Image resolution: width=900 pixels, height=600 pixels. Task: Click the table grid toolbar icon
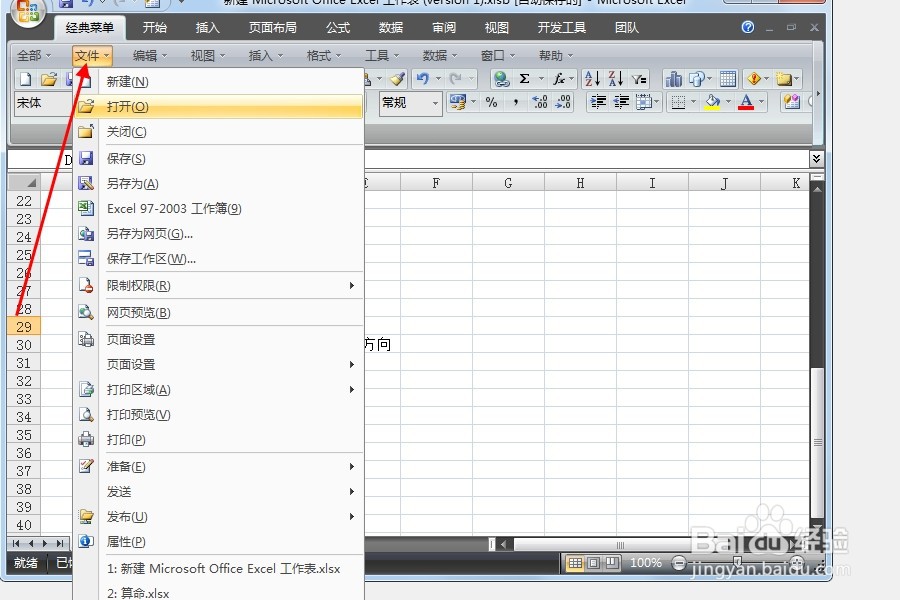728,79
